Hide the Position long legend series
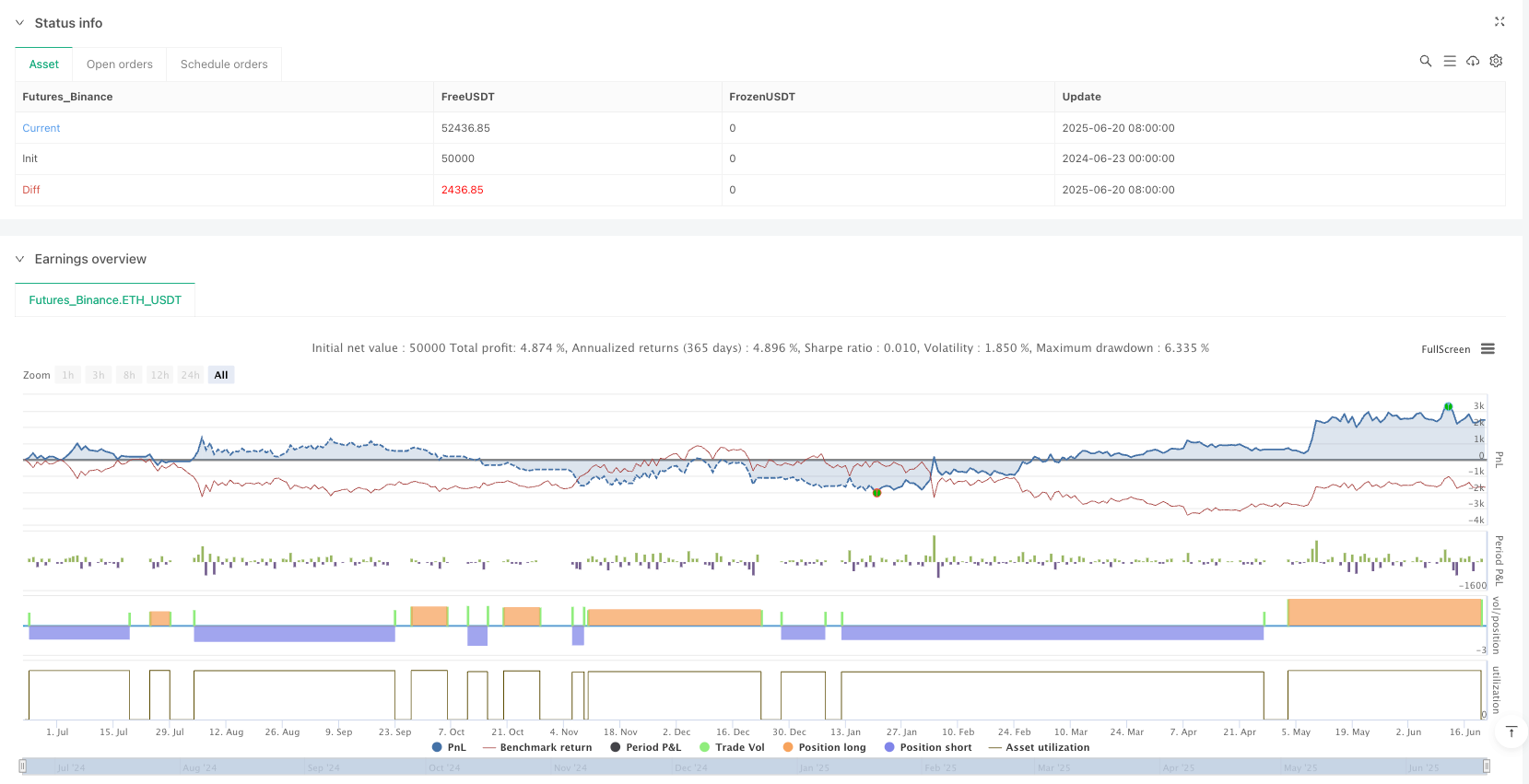This screenshot has height=784, width=1529. tap(824, 747)
